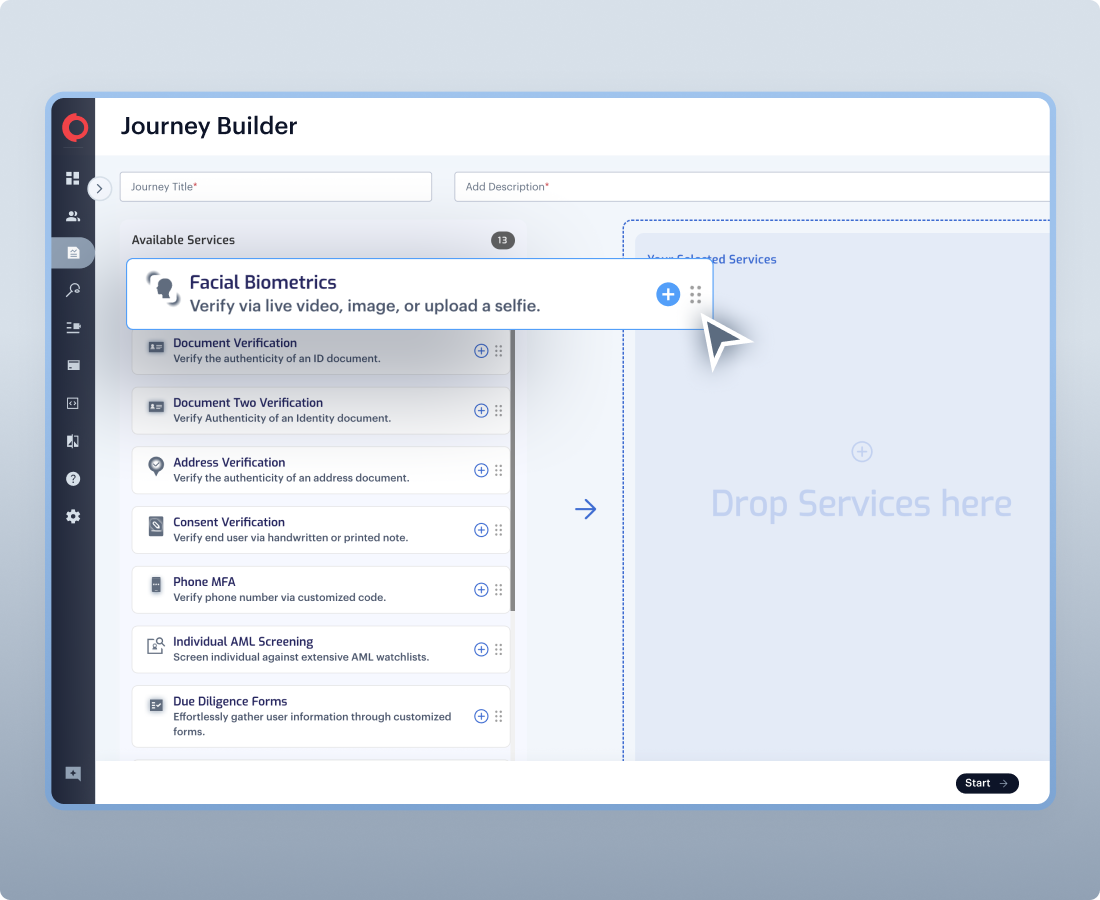This screenshot has height=900, width=1100.
Task: Click the feedback chat icon at sidebar bottom
Action: 73,774
